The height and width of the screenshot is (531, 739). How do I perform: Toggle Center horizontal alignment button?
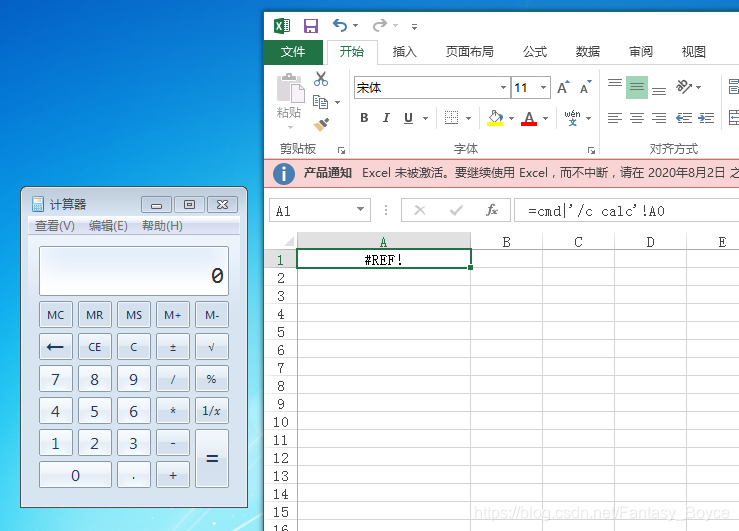point(637,118)
